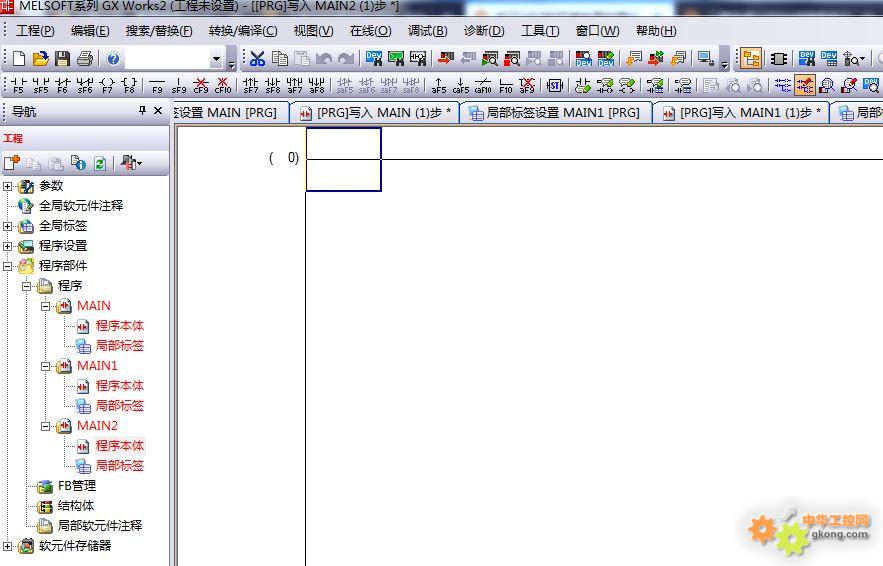Screen dimensions: 883x566
Task: Draw vertical line sF9
Action: [x=179, y=85]
